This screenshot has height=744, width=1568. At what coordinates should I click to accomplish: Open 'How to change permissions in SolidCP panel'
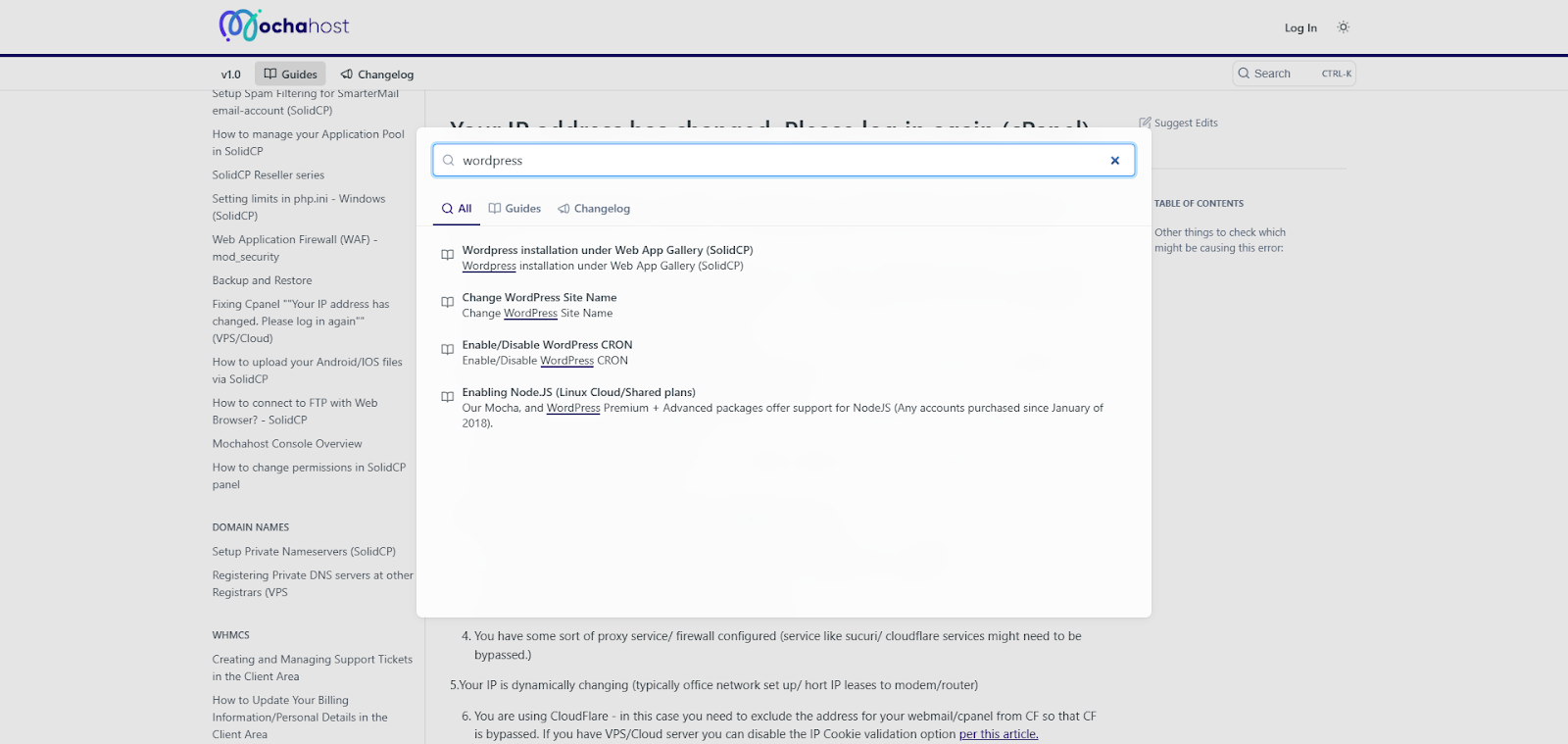(309, 476)
